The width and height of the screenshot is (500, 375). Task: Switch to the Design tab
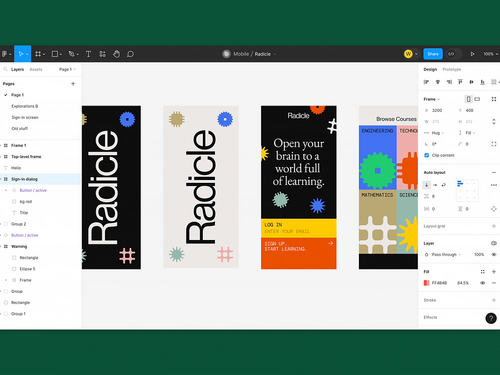430,69
